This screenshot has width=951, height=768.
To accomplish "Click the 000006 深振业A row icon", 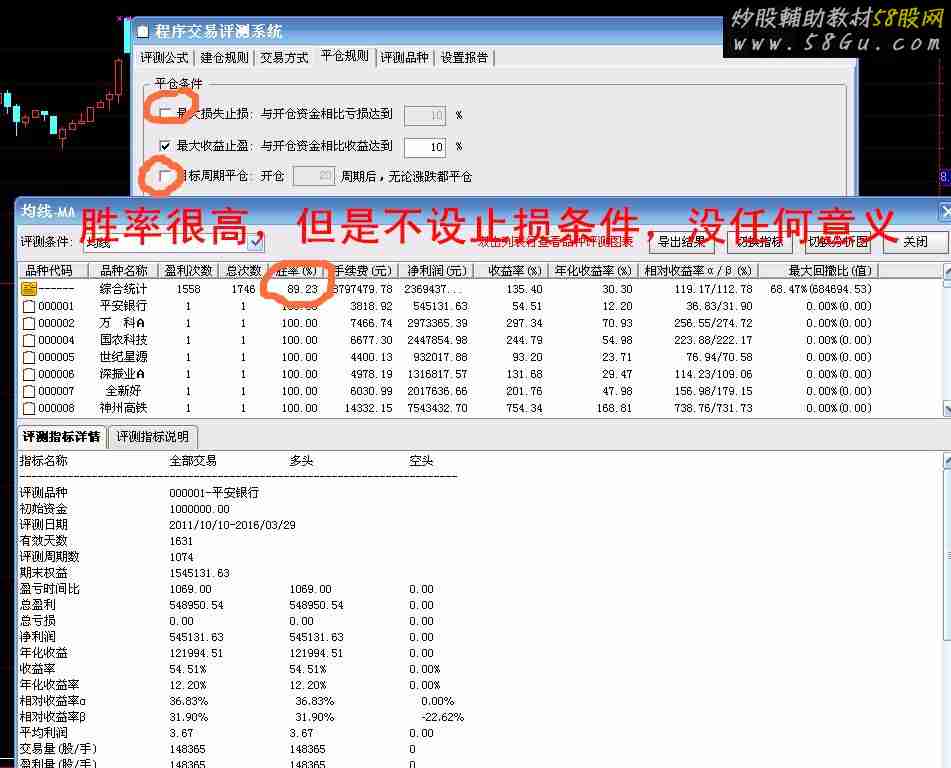I will [x=29, y=374].
